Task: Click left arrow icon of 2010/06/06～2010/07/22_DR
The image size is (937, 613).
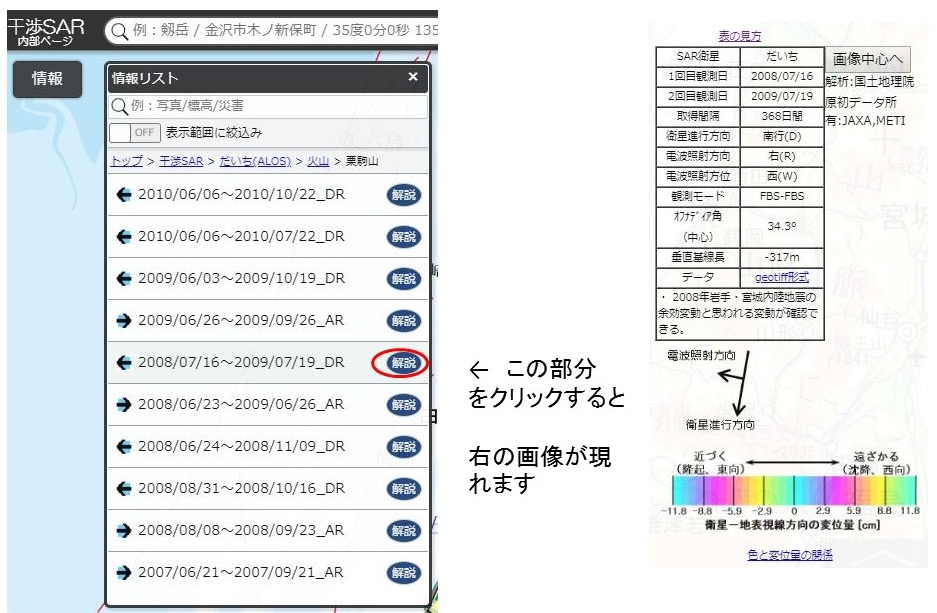Action: point(124,237)
